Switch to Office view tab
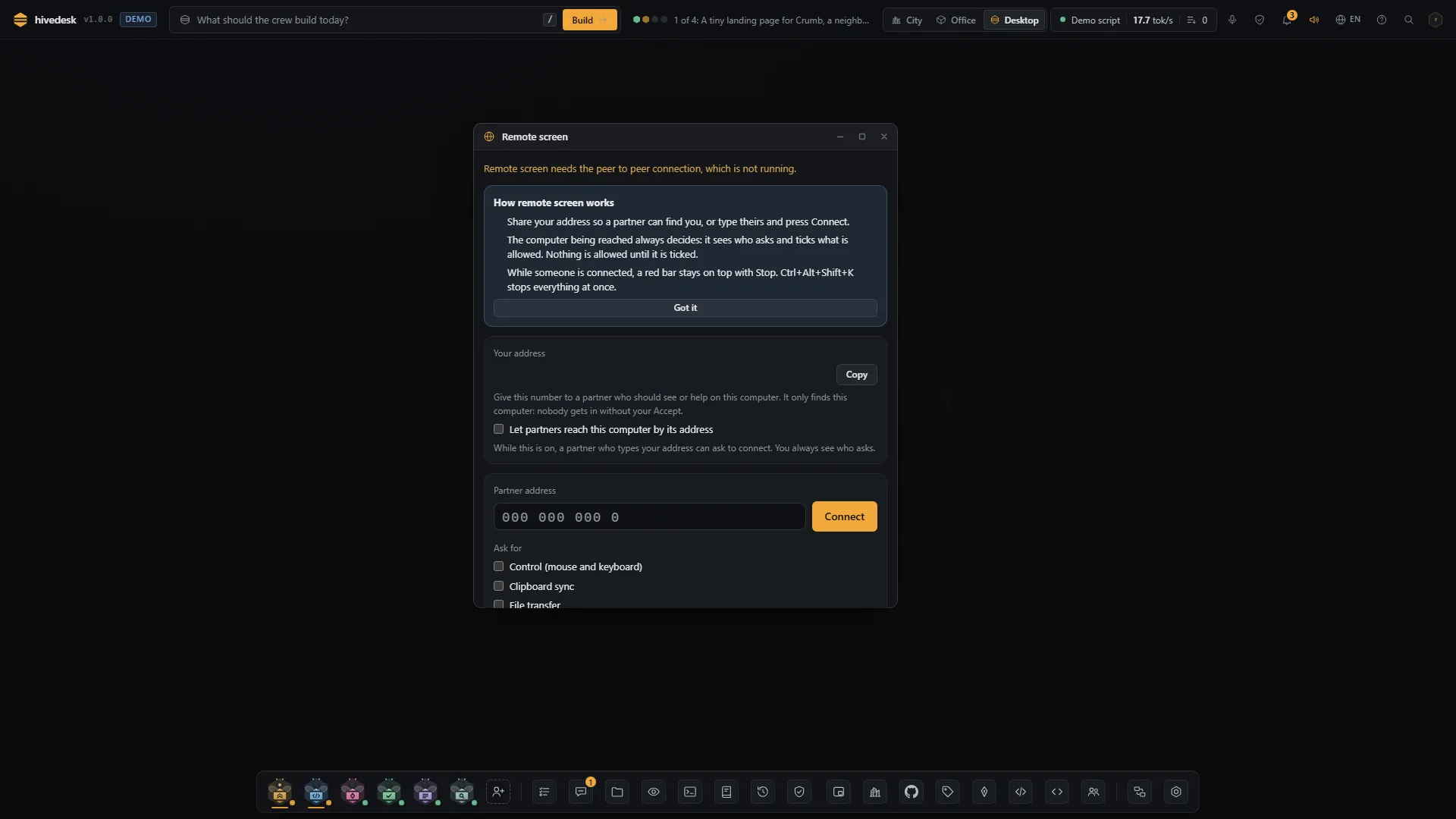Viewport: 1456px width, 819px height. tap(955, 20)
